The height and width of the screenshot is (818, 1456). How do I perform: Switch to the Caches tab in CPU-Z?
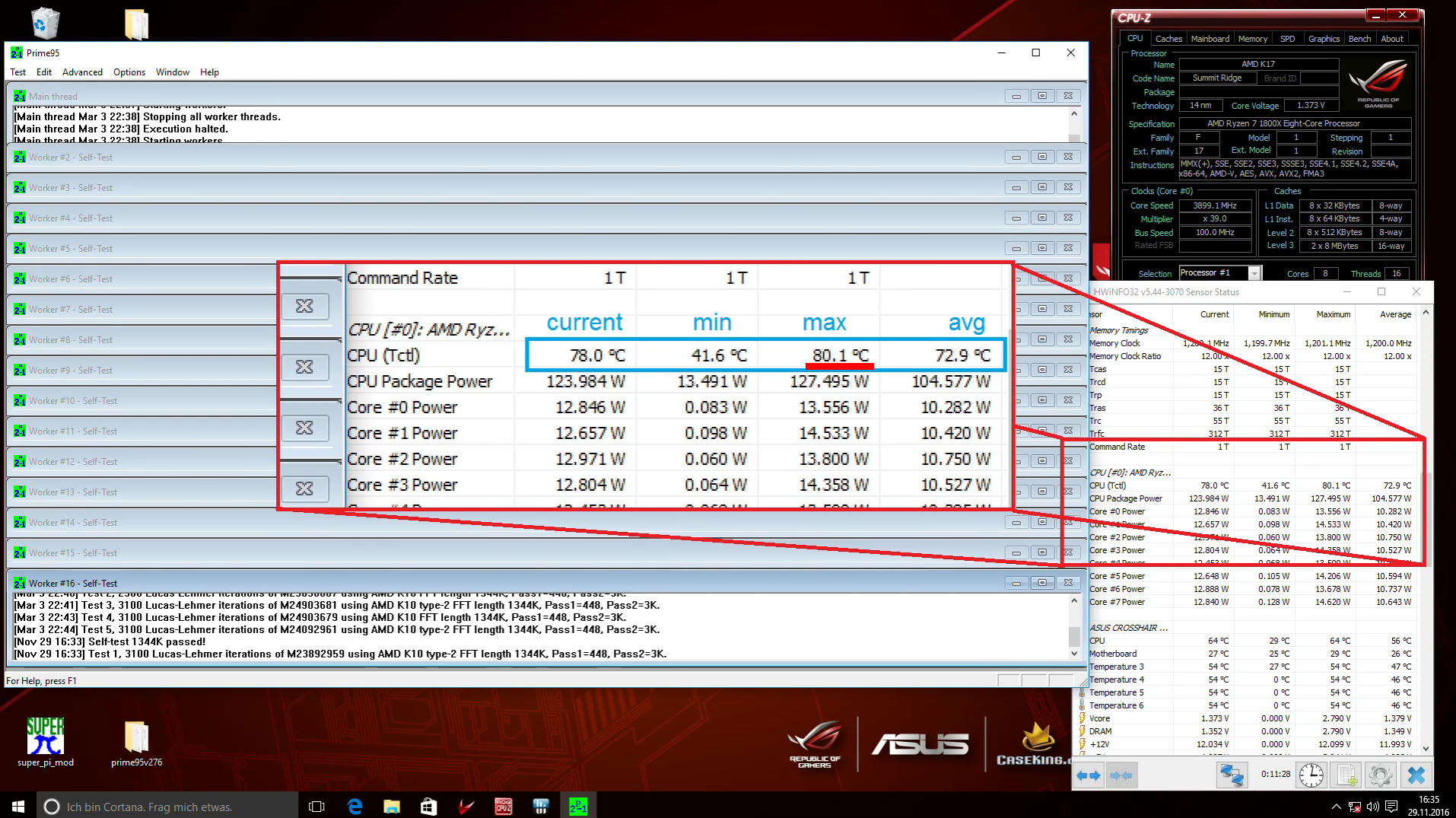(x=1168, y=39)
